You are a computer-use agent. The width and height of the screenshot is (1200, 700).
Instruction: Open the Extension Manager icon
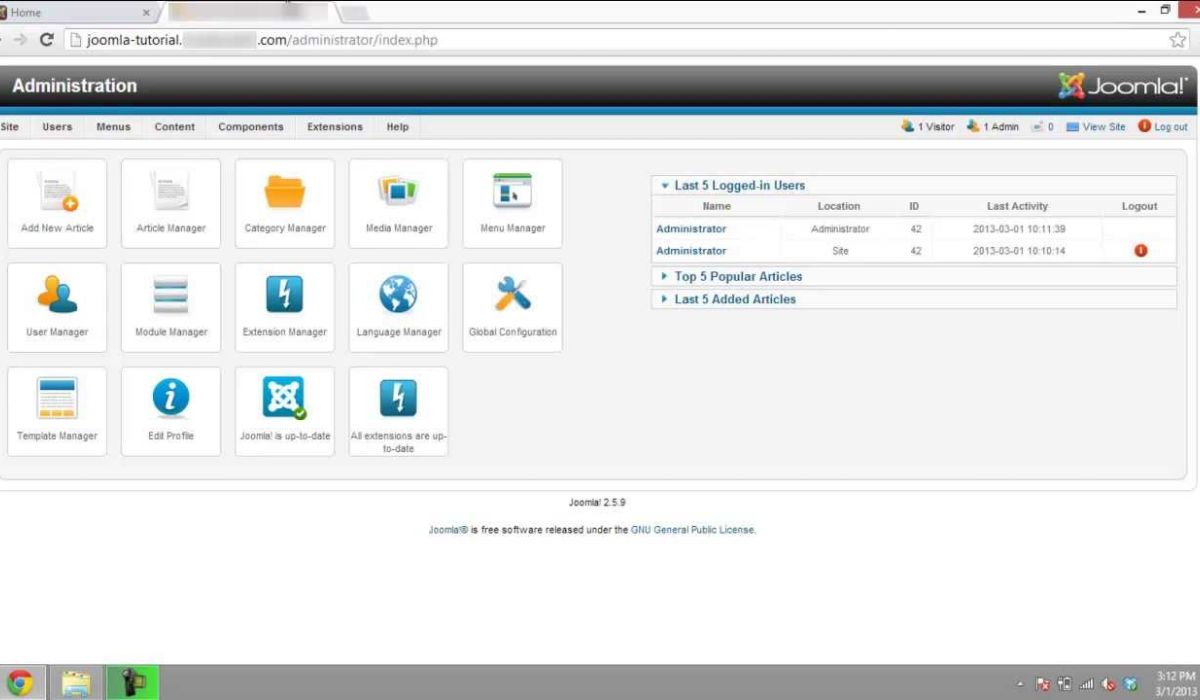click(285, 307)
